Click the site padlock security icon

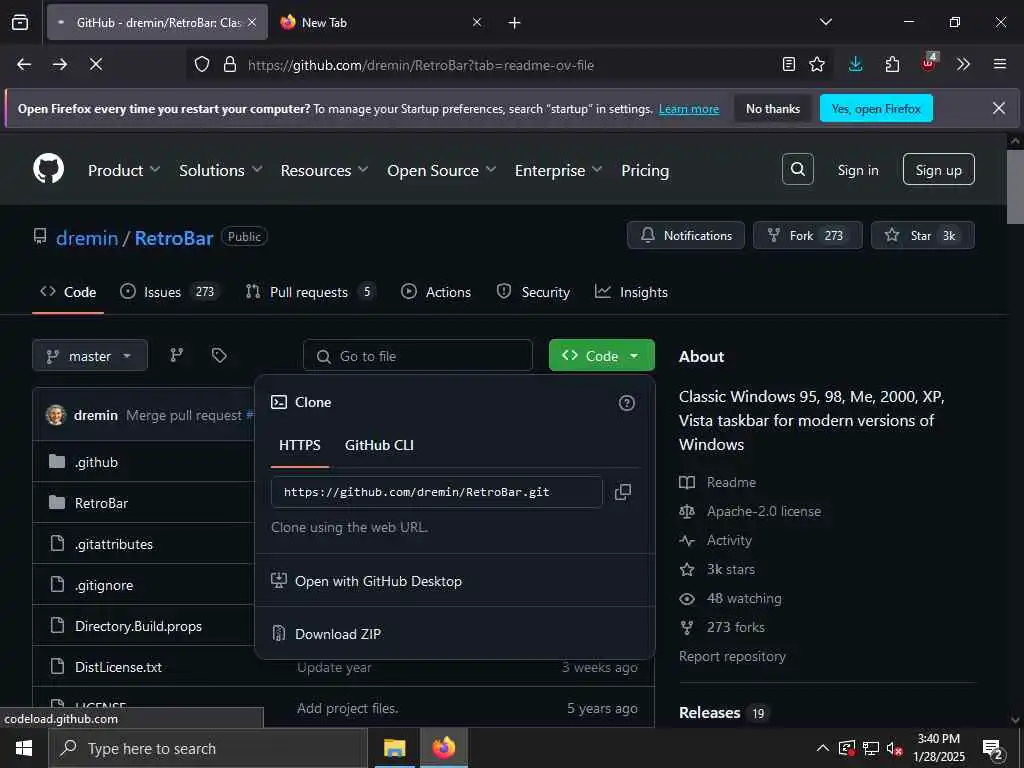pyautogui.click(x=229, y=64)
